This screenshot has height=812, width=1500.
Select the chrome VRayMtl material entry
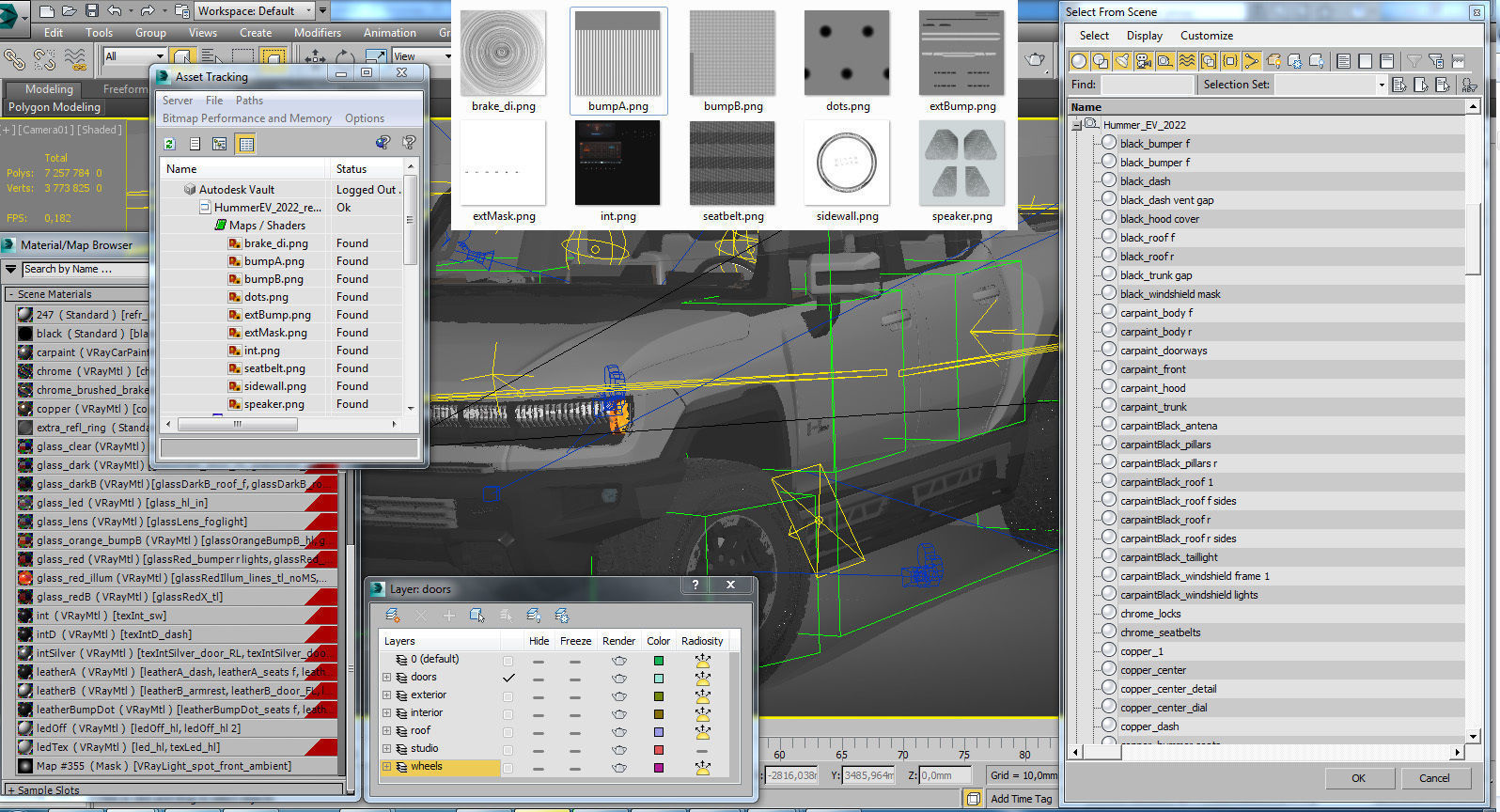(x=83, y=371)
